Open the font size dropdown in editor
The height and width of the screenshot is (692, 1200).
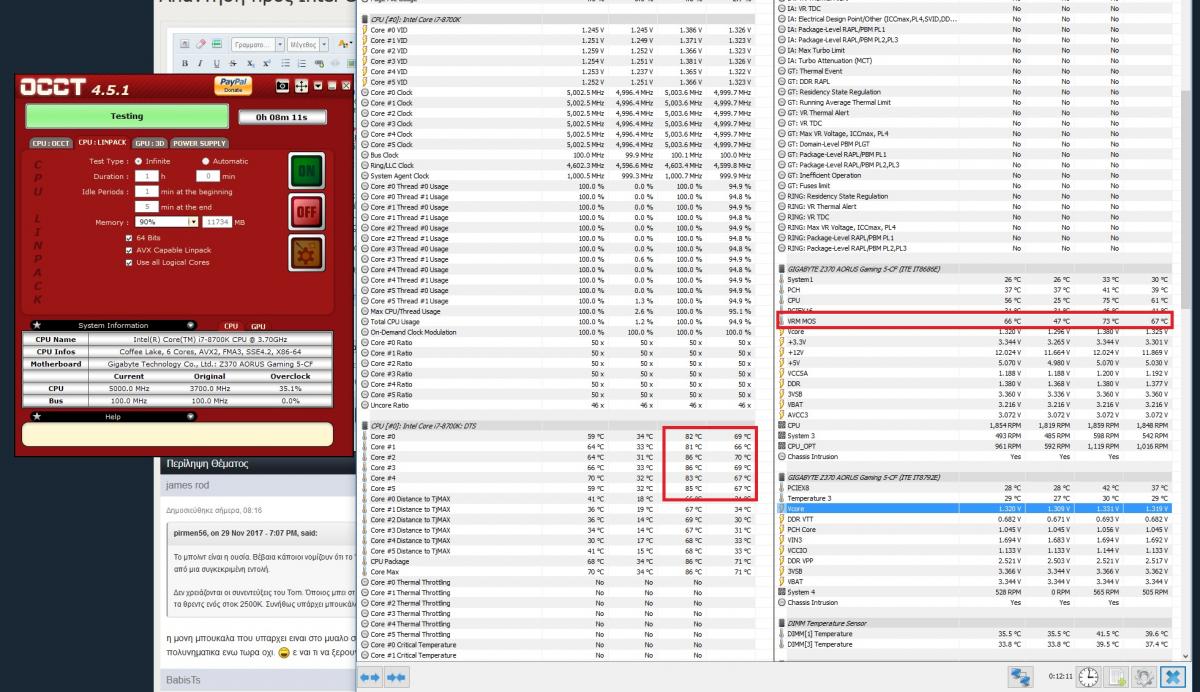308,44
